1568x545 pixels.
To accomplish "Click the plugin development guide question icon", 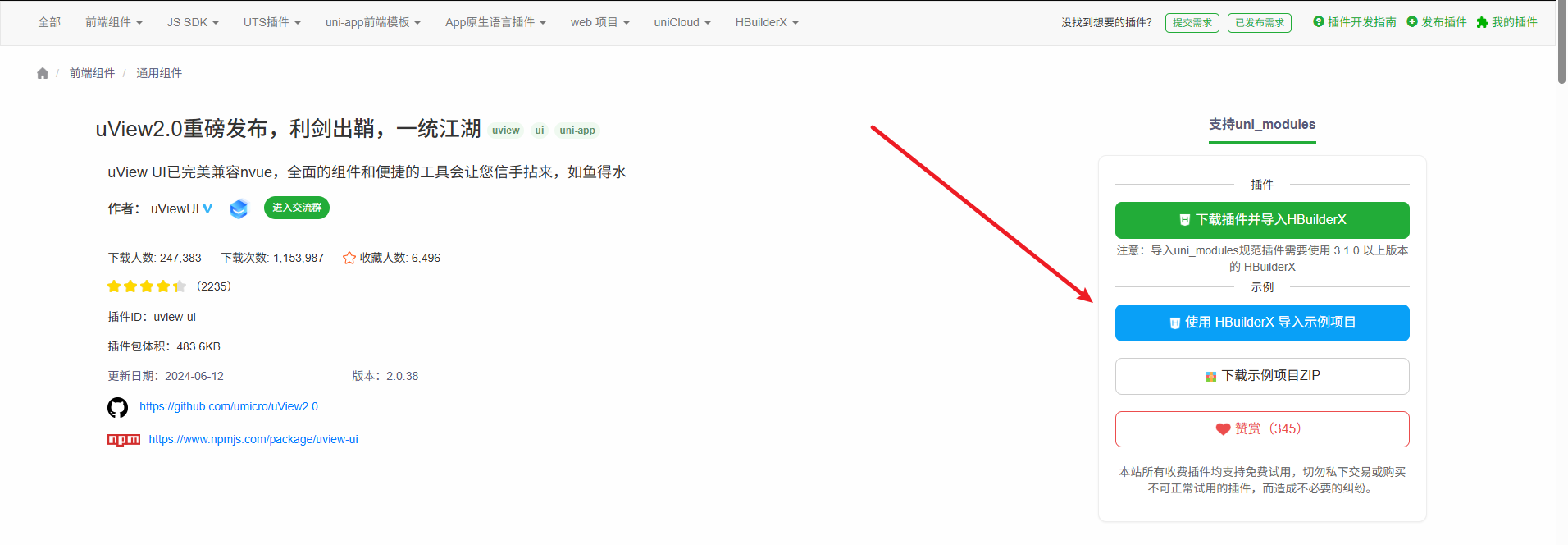I will tap(1319, 22).
